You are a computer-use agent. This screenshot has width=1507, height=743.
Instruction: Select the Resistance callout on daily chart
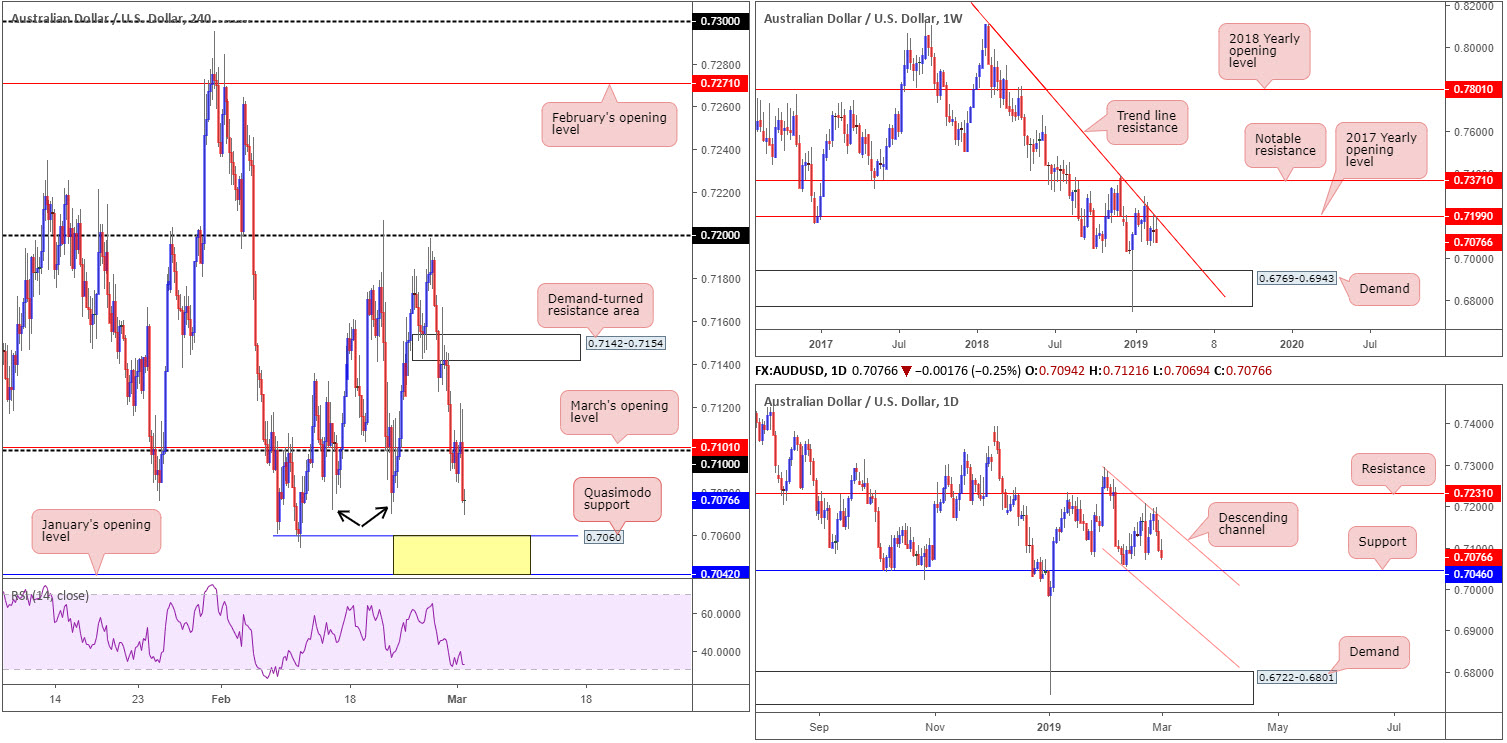tap(1392, 468)
